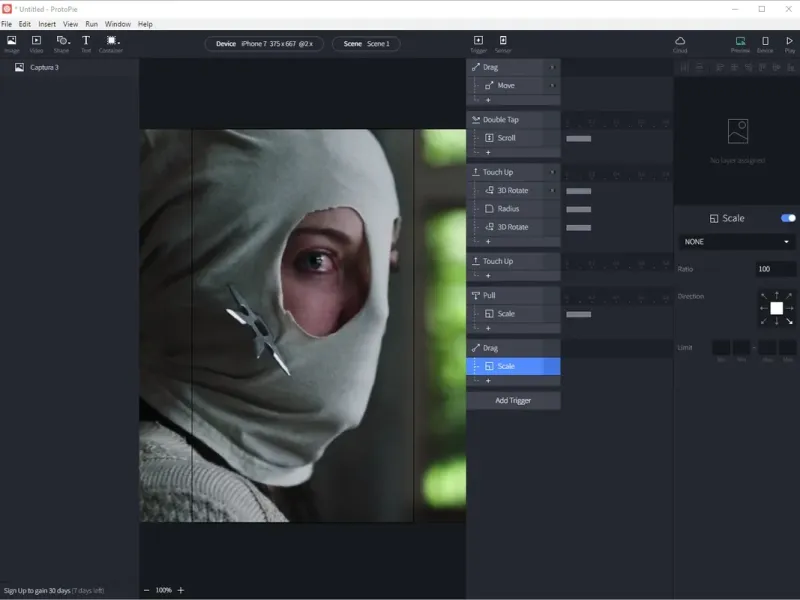Pick the Text tool

pyautogui.click(x=85, y=43)
